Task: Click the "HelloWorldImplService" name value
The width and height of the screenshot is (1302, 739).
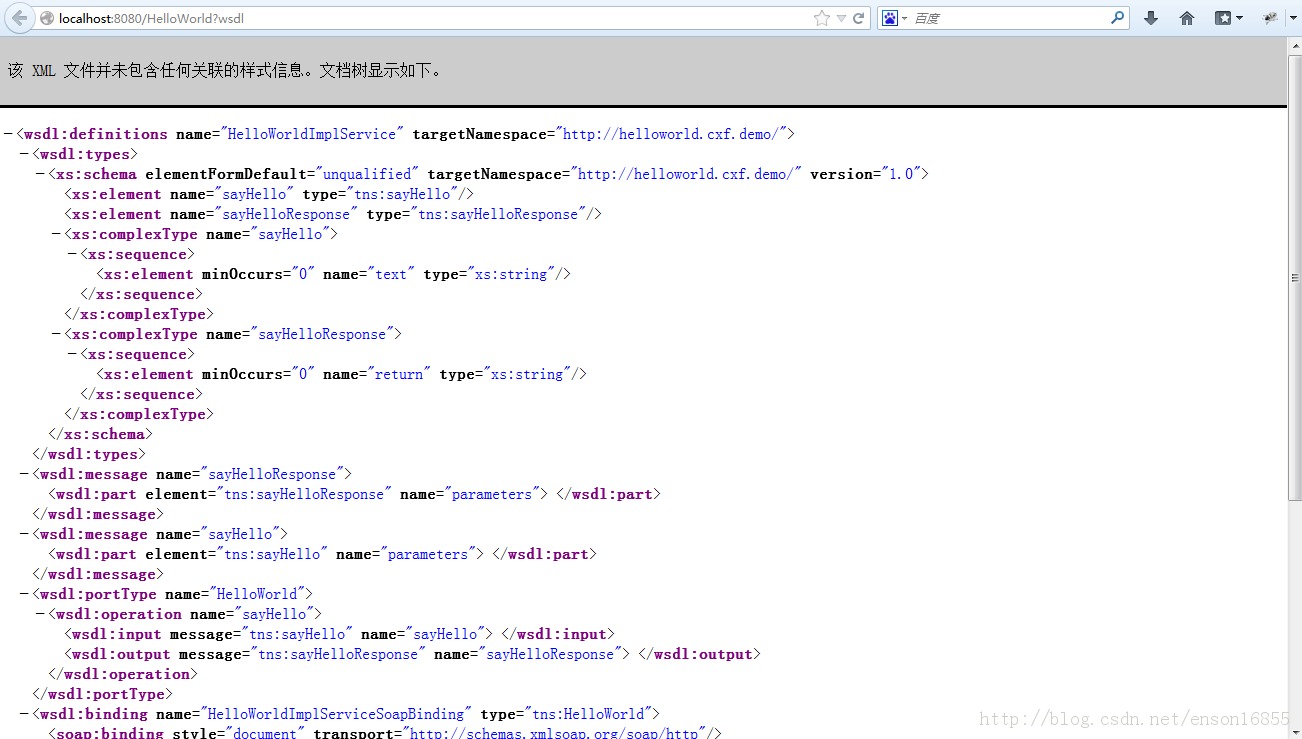Action: click(x=312, y=134)
